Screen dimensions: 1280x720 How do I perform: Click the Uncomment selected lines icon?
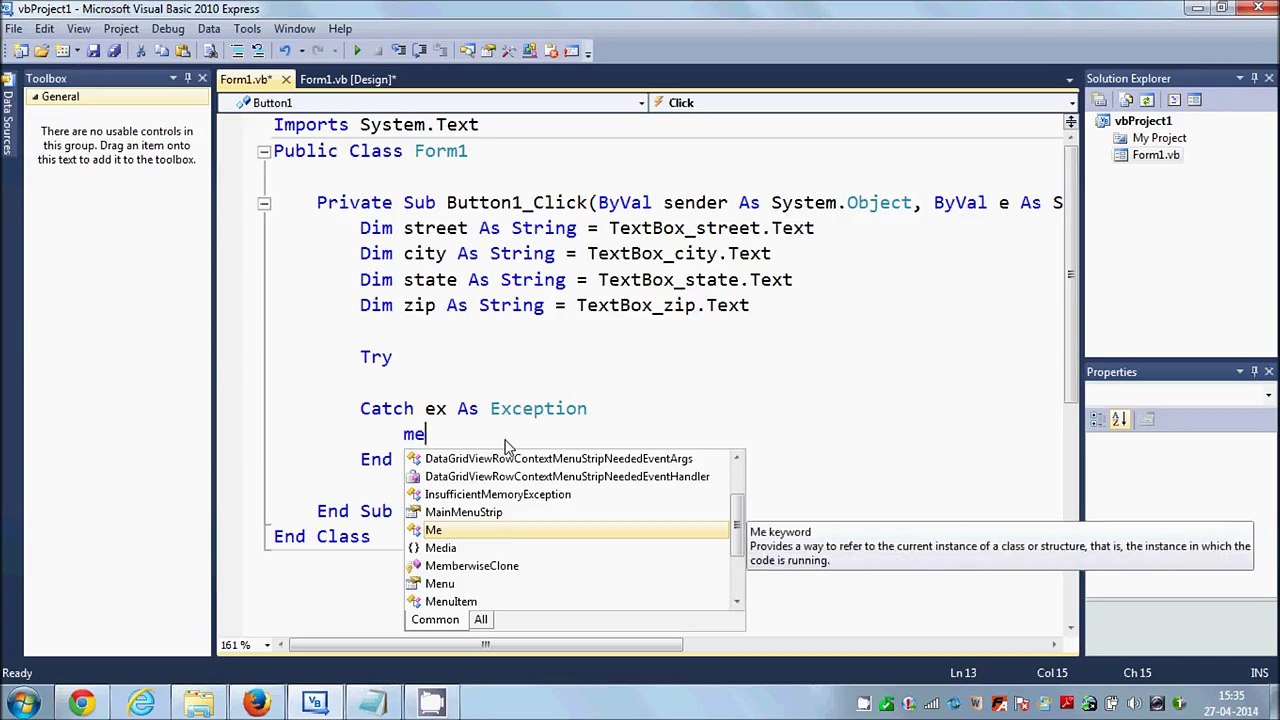coord(258,50)
